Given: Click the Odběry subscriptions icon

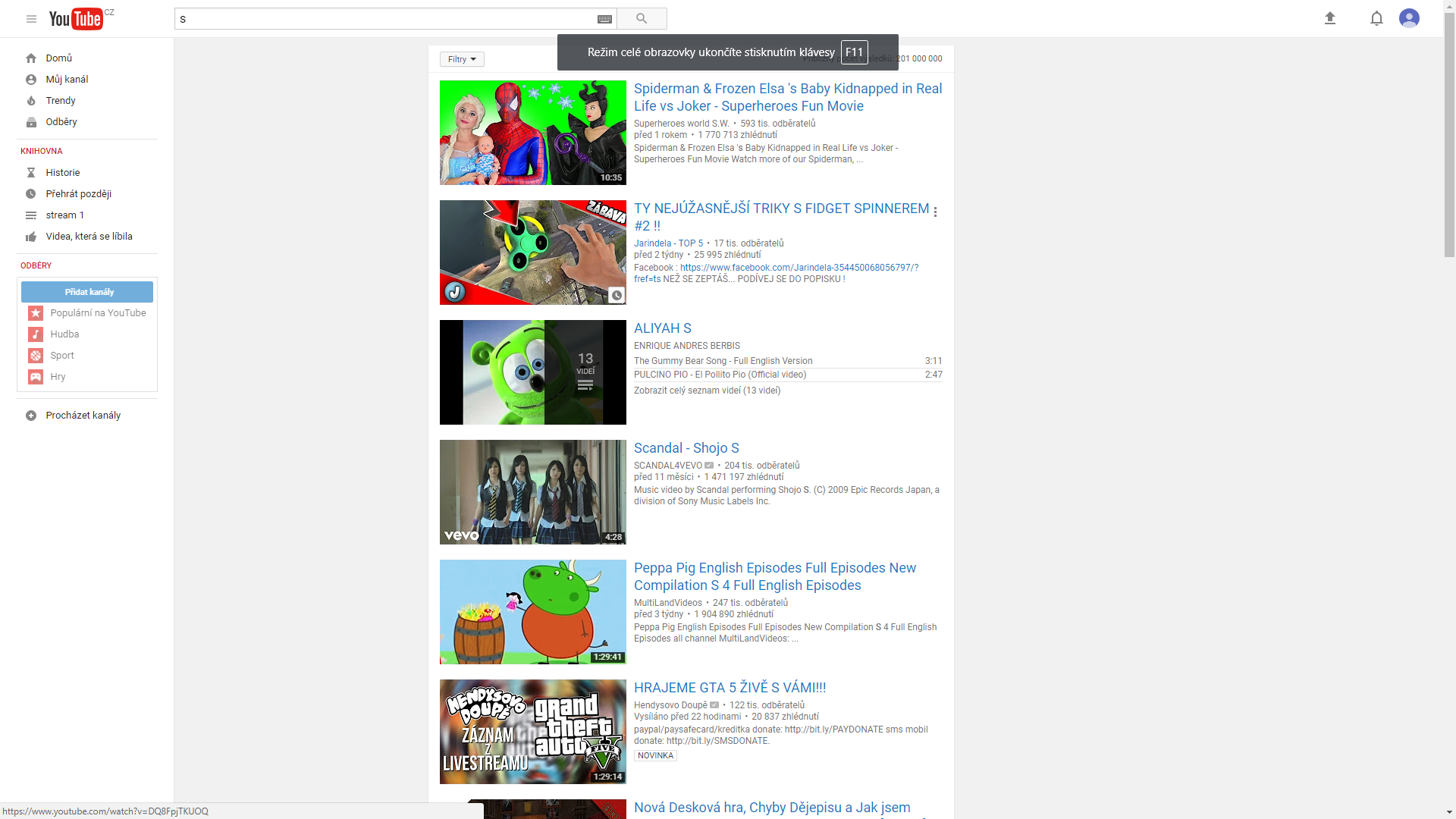Looking at the screenshot, I should pos(31,122).
